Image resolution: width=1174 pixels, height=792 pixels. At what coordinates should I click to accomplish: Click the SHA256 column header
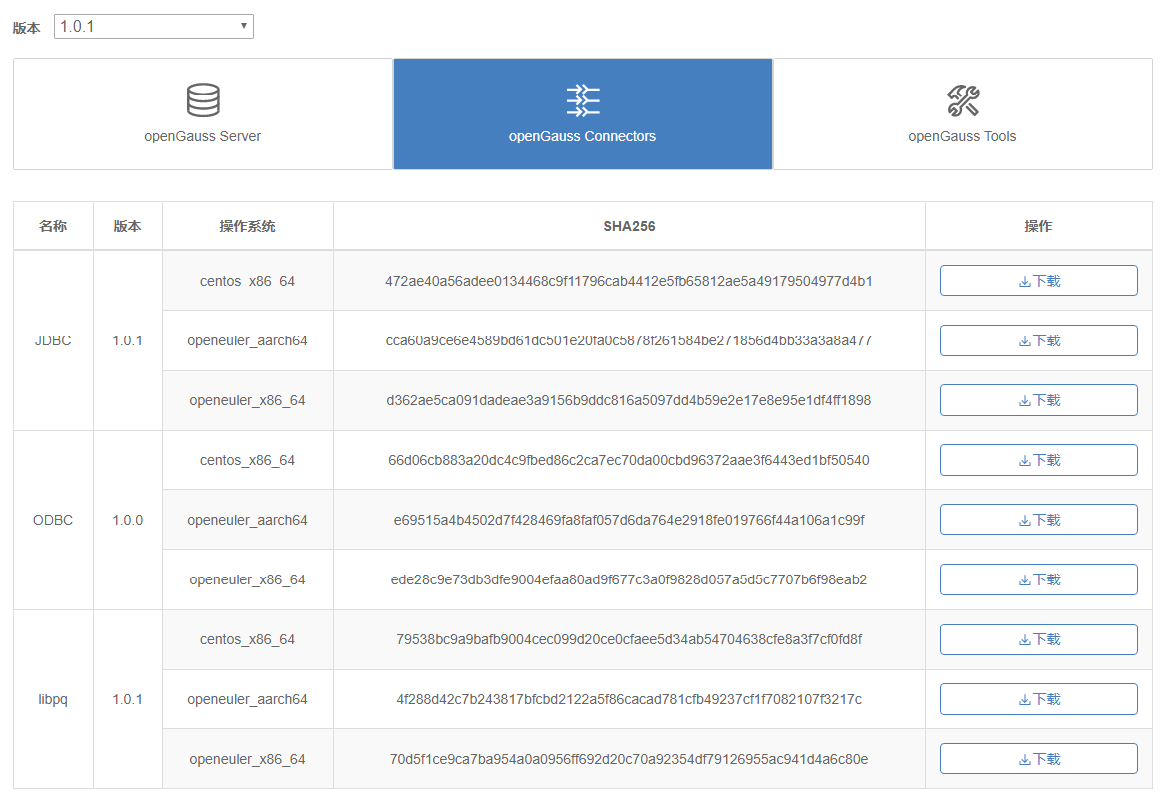[629, 226]
